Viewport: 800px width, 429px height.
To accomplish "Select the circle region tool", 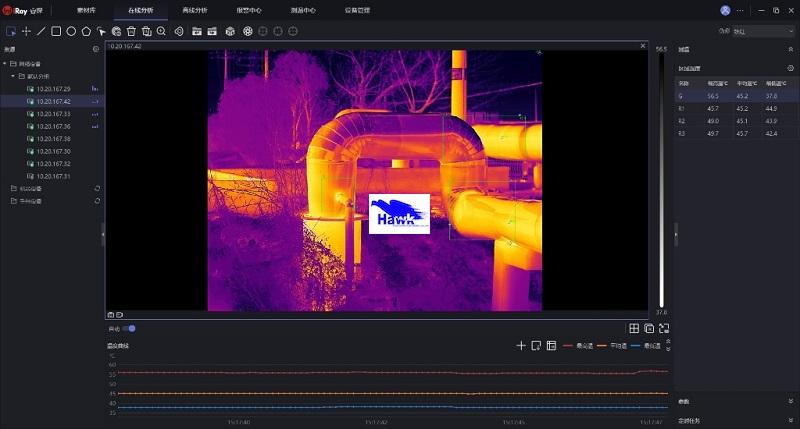I will (x=71, y=31).
